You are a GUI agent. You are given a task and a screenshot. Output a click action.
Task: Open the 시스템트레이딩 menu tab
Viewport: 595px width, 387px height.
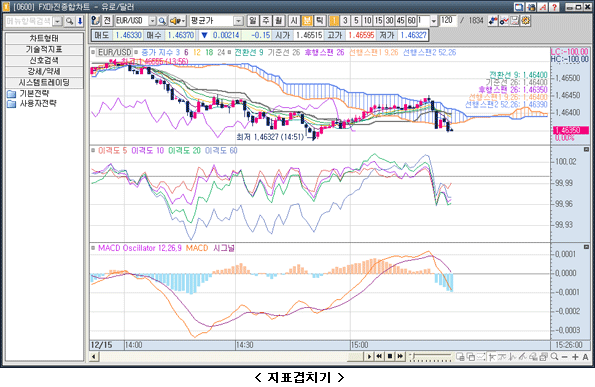(44, 82)
